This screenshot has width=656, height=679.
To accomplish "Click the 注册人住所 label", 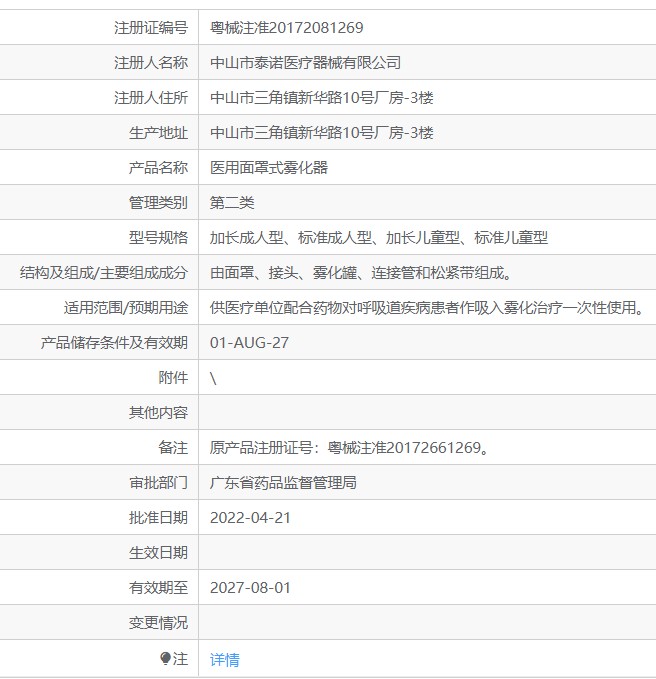I will [151, 98].
